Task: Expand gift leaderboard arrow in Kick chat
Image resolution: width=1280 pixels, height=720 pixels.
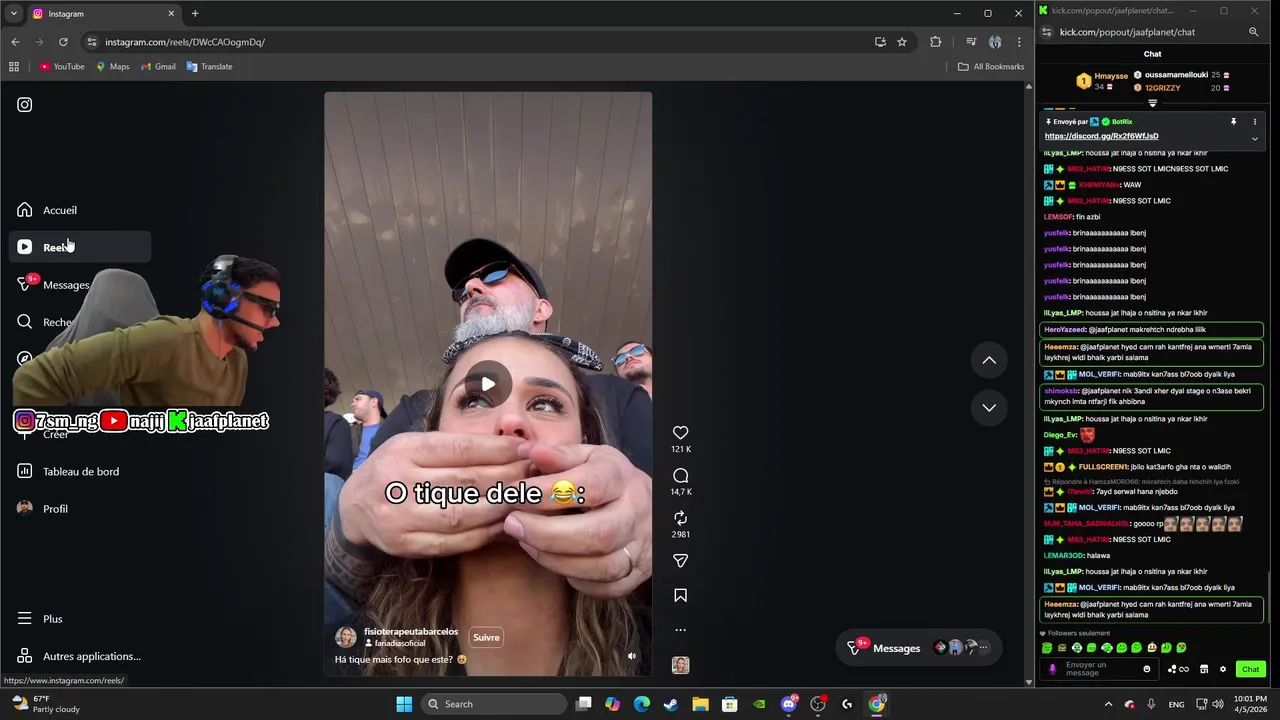Action: pos(1152,103)
